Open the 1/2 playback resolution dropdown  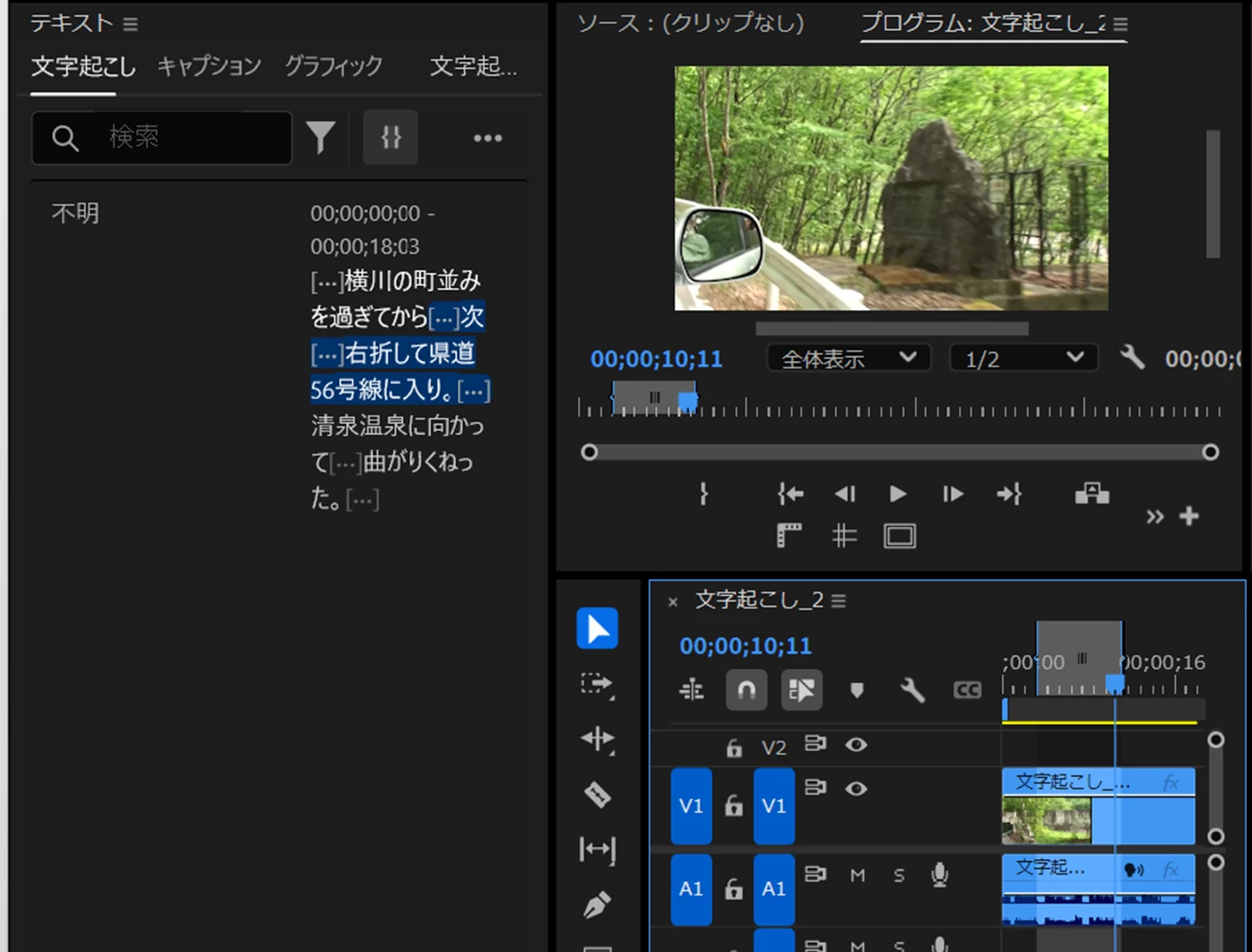tap(1024, 359)
